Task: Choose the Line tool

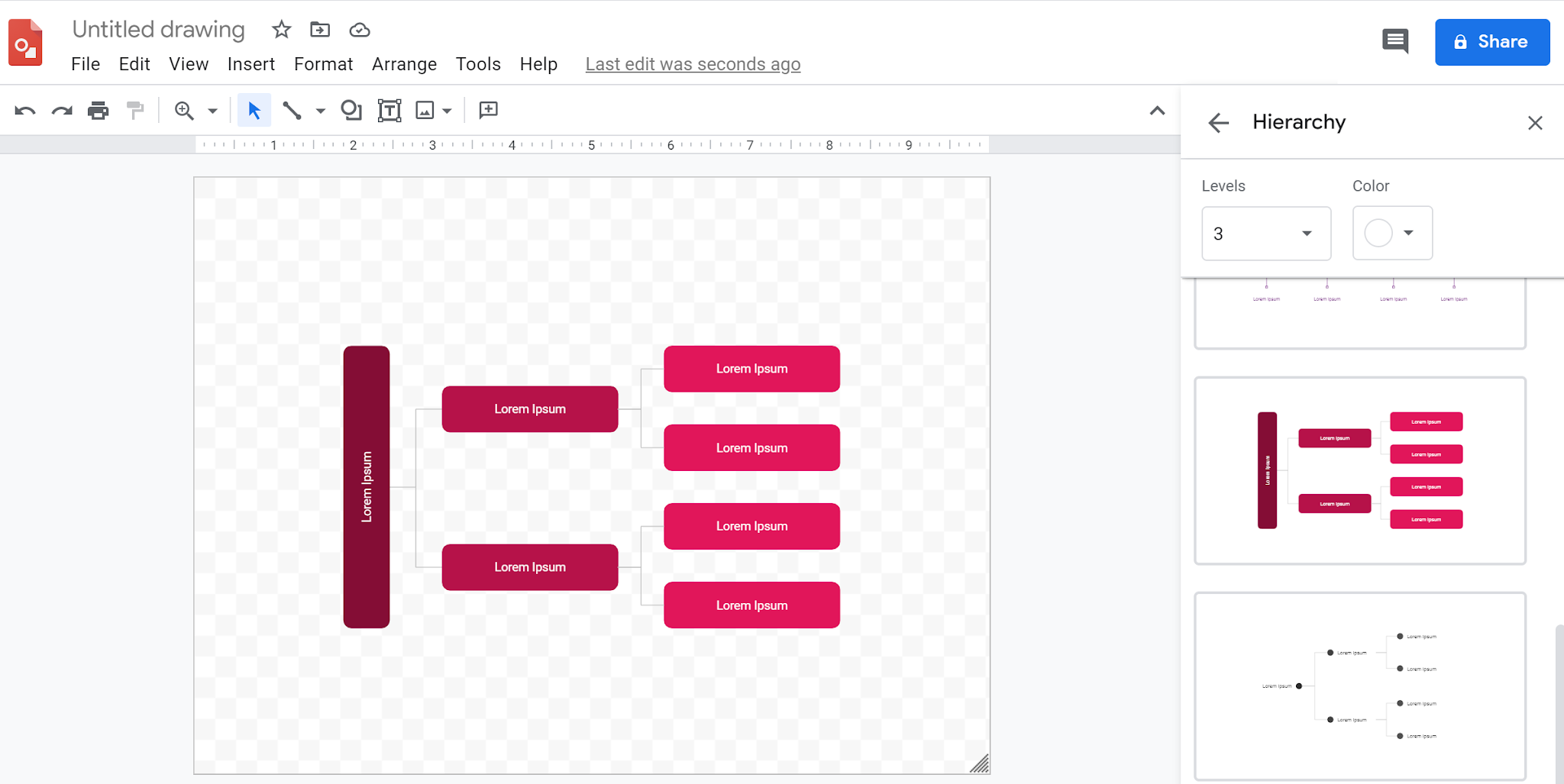Action: [x=292, y=110]
